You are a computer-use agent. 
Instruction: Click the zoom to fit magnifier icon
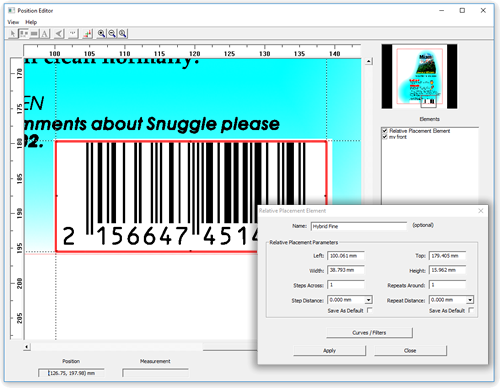(123, 33)
